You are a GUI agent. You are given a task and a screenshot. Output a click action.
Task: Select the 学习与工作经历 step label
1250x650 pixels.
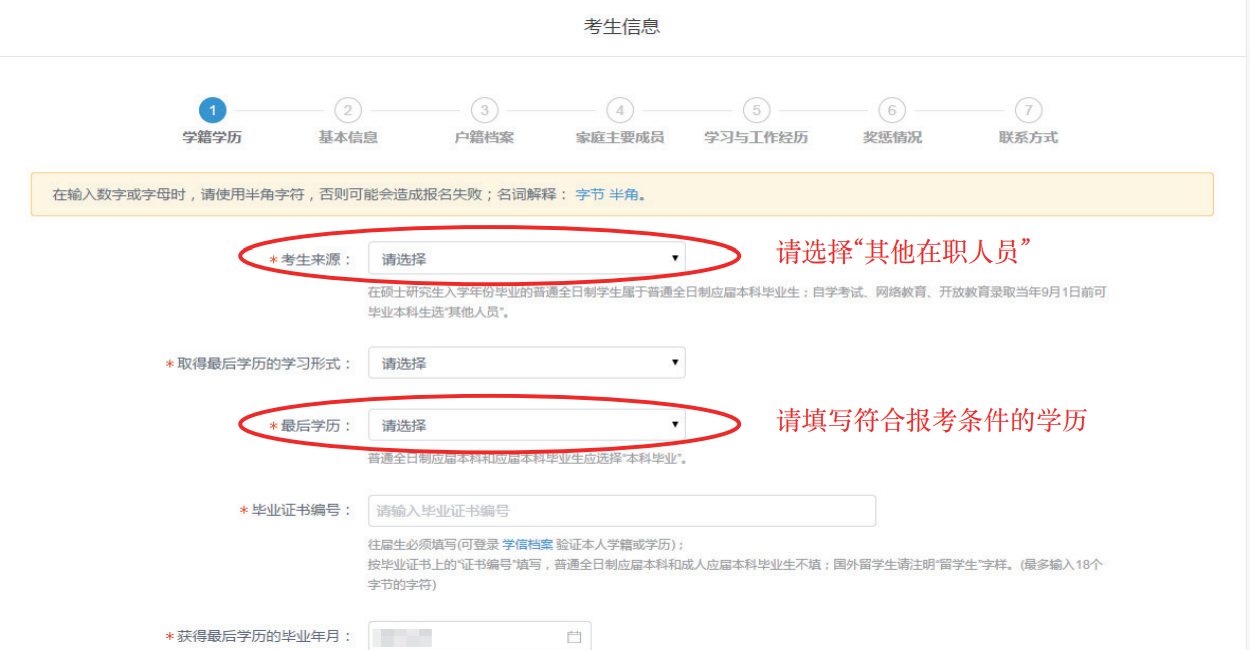click(x=756, y=134)
